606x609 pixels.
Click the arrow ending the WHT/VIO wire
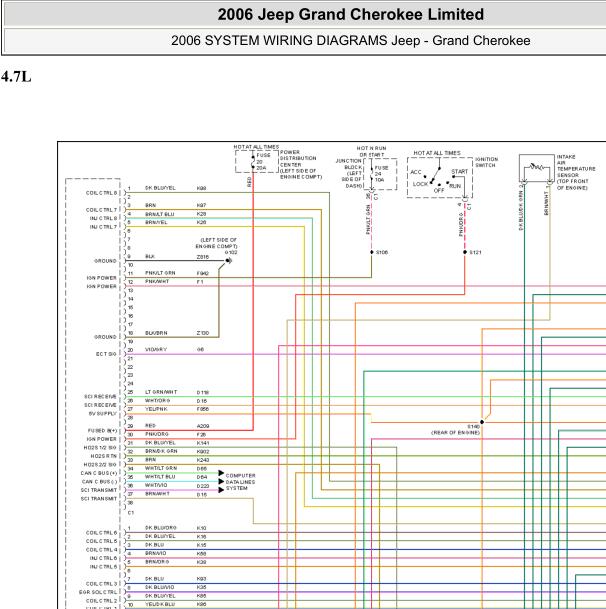[221, 490]
